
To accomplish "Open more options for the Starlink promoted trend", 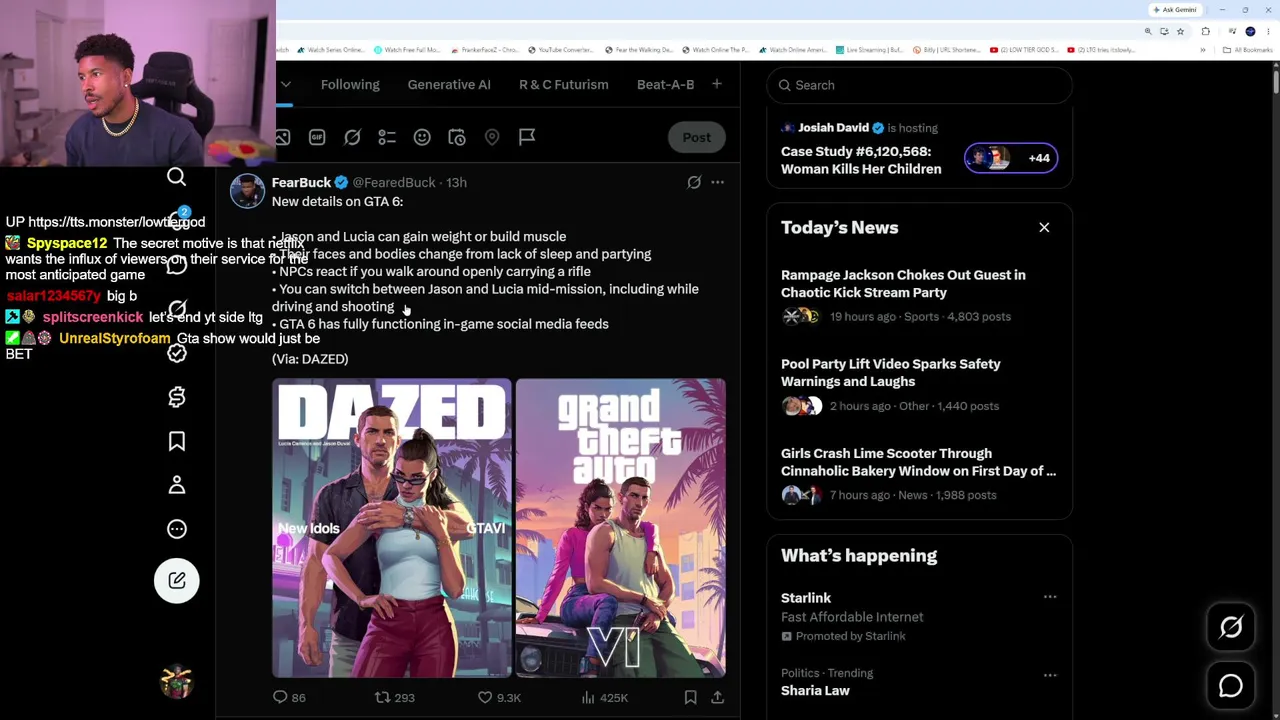I will [1050, 597].
